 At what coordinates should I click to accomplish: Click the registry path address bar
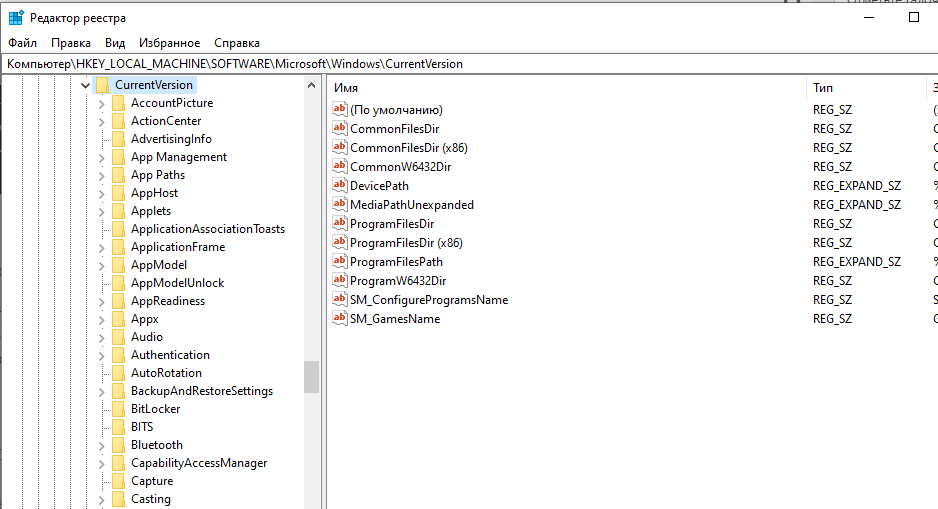tap(470, 64)
